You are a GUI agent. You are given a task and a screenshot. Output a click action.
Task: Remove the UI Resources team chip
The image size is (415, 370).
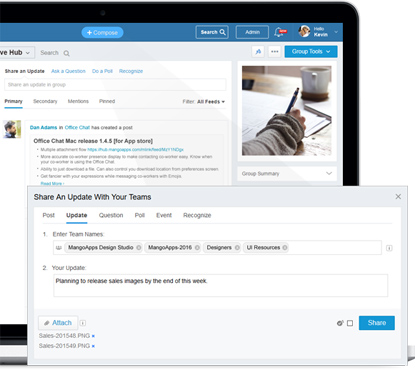tap(285, 248)
